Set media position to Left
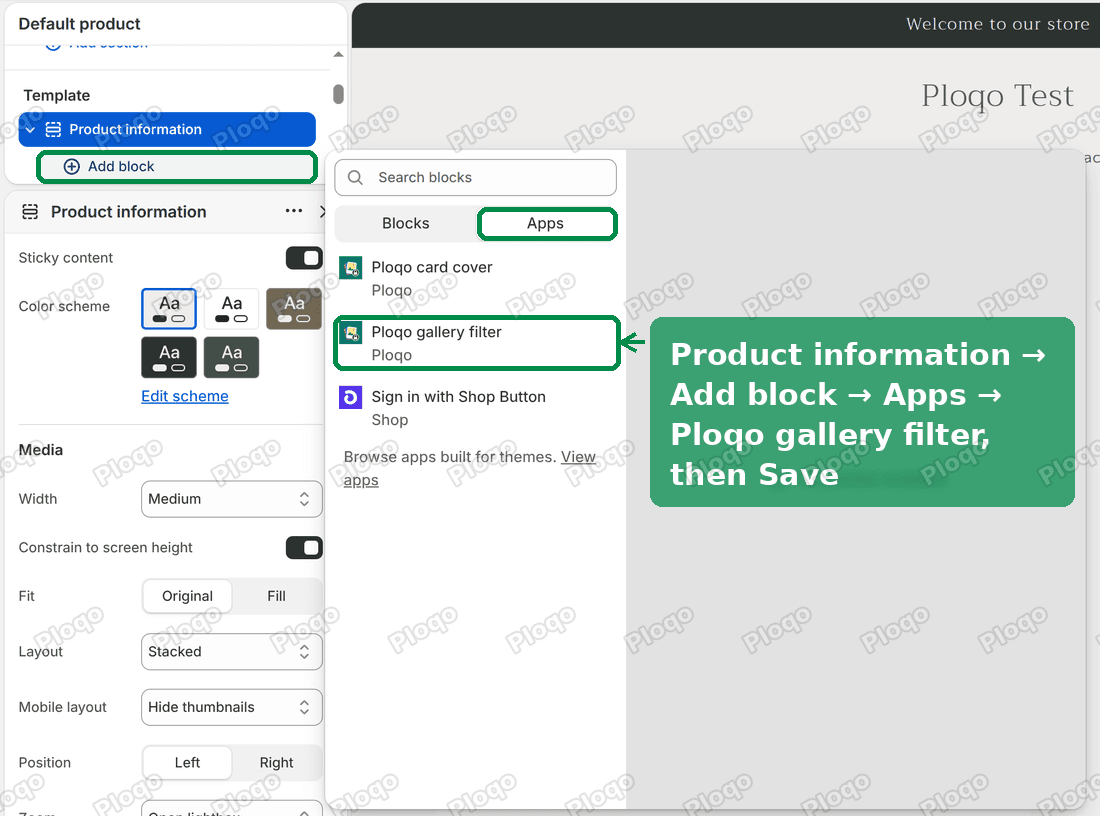 point(187,763)
